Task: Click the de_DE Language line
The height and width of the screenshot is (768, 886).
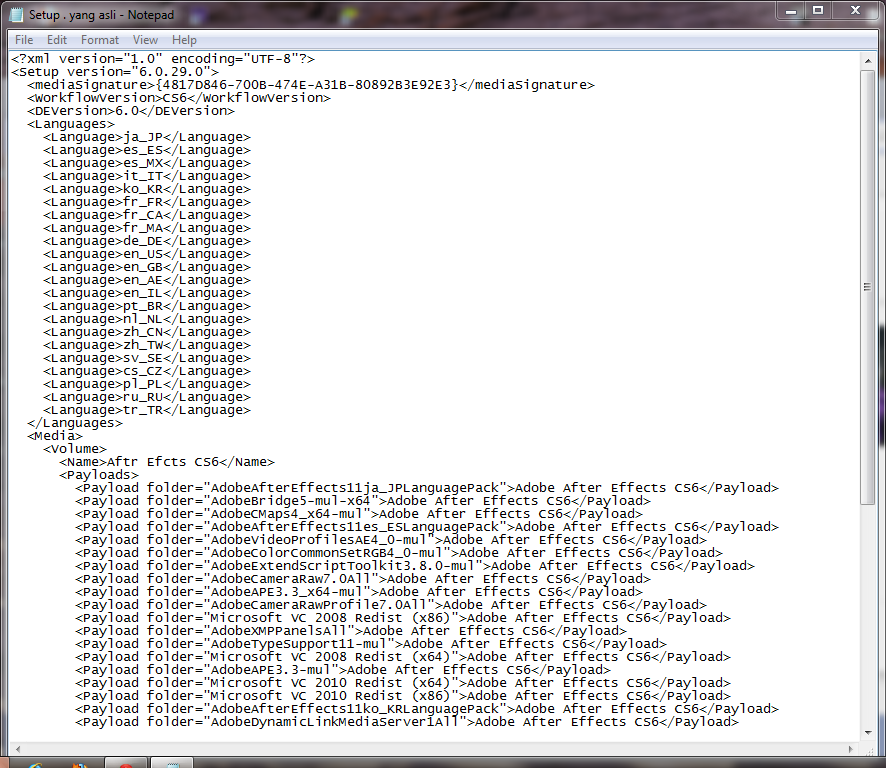Action: 147,241
